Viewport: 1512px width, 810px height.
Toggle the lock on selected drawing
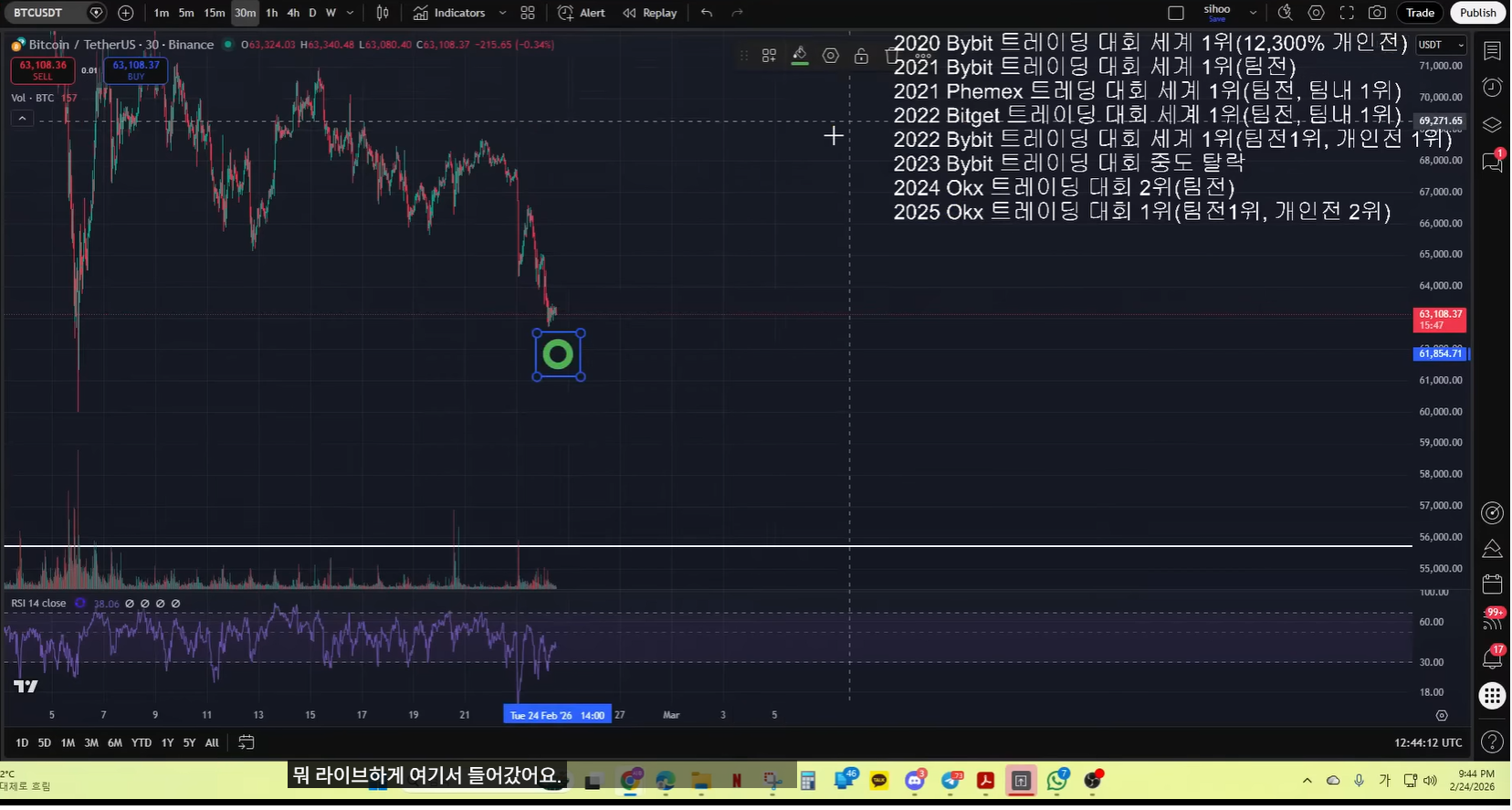tap(861, 56)
